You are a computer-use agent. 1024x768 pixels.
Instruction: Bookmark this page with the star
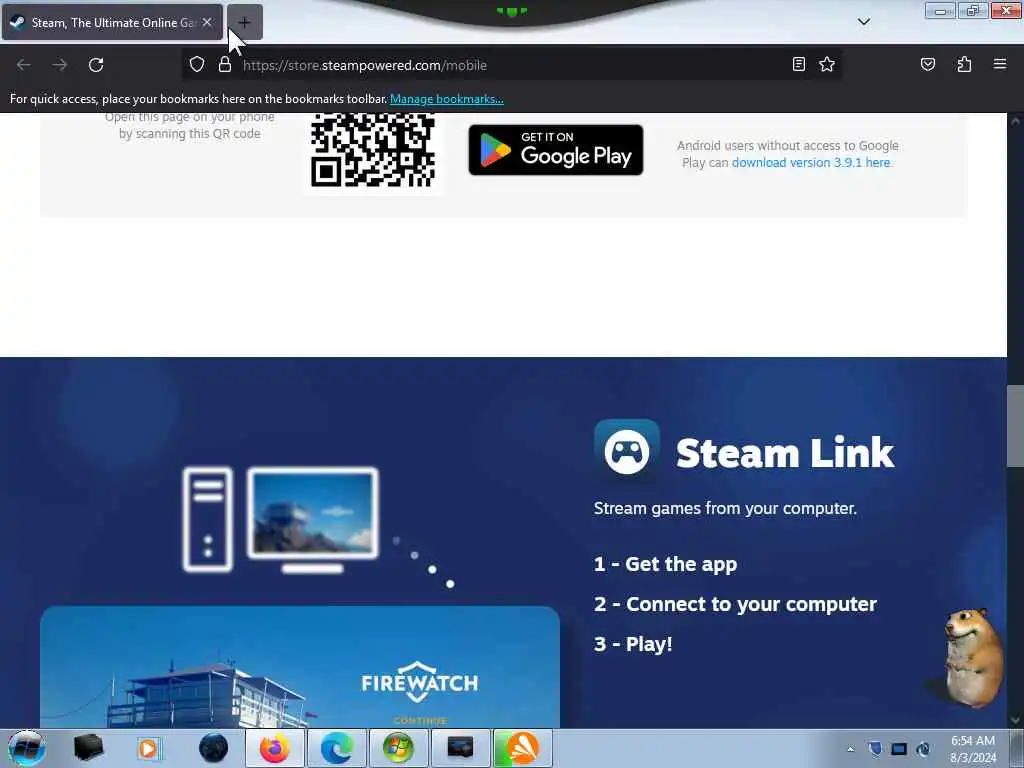click(827, 64)
